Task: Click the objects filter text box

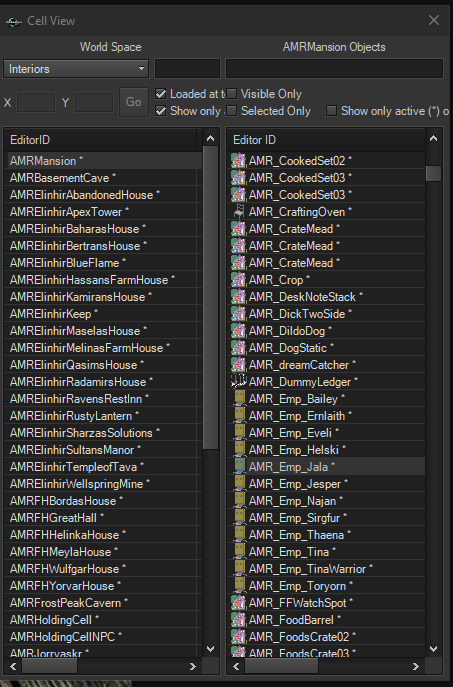Action: coord(334,69)
